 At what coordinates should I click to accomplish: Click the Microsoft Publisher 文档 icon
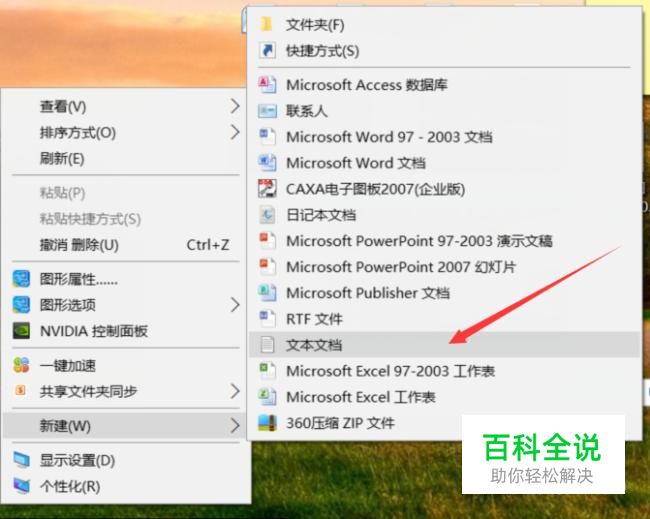pyautogui.click(x=267, y=293)
